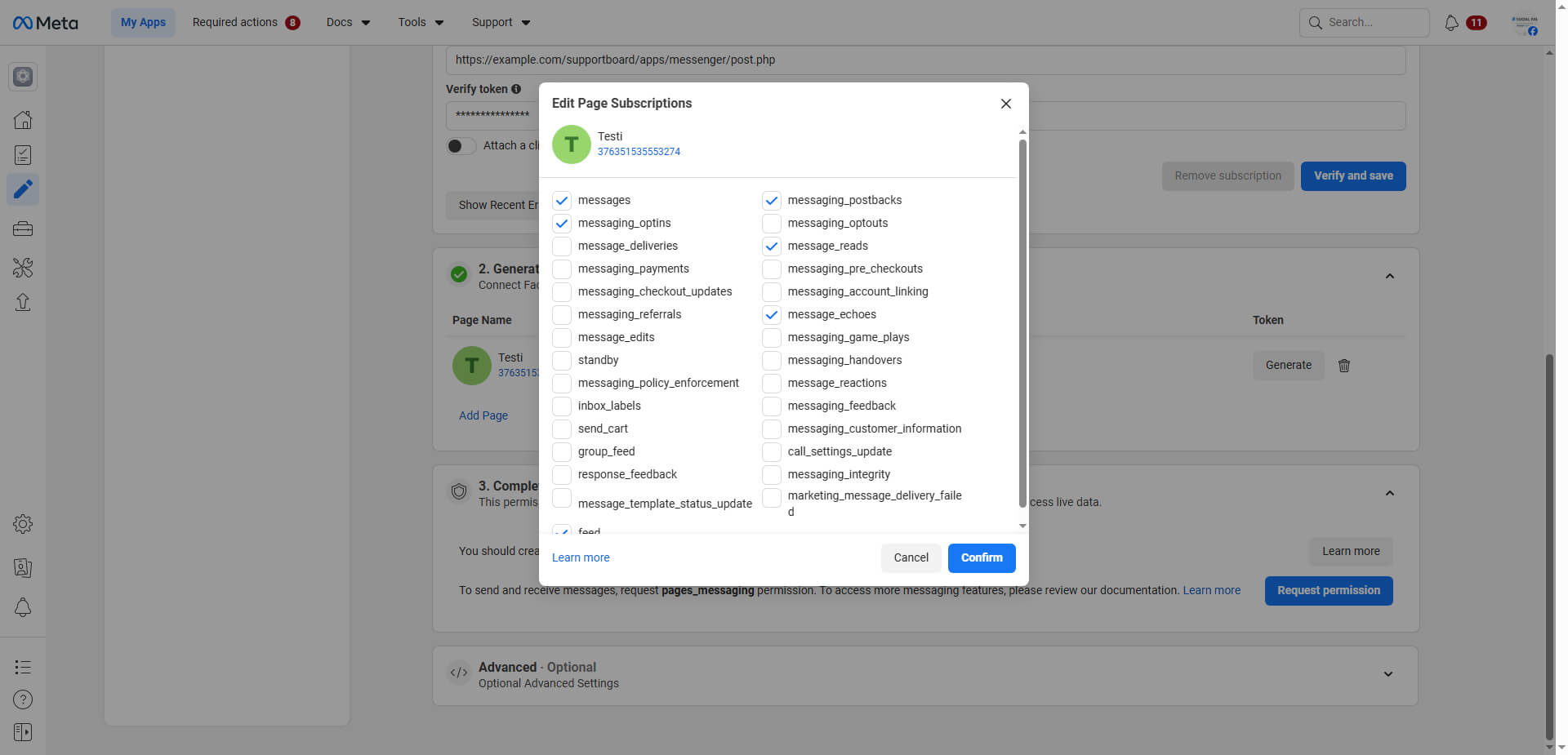
Task: Close the Edit Page Subscriptions dialog
Action: (x=1005, y=104)
